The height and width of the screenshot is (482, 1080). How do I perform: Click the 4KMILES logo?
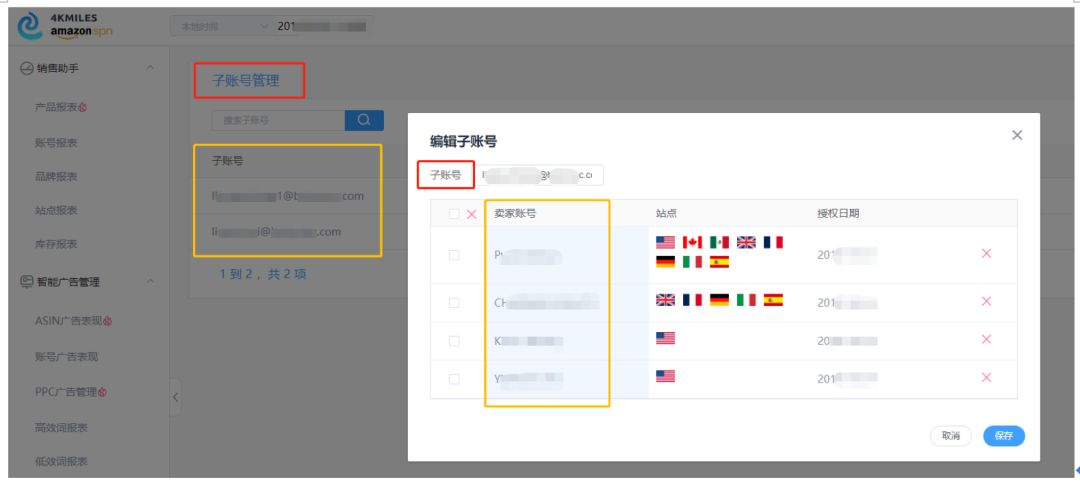(x=64, y=25)
